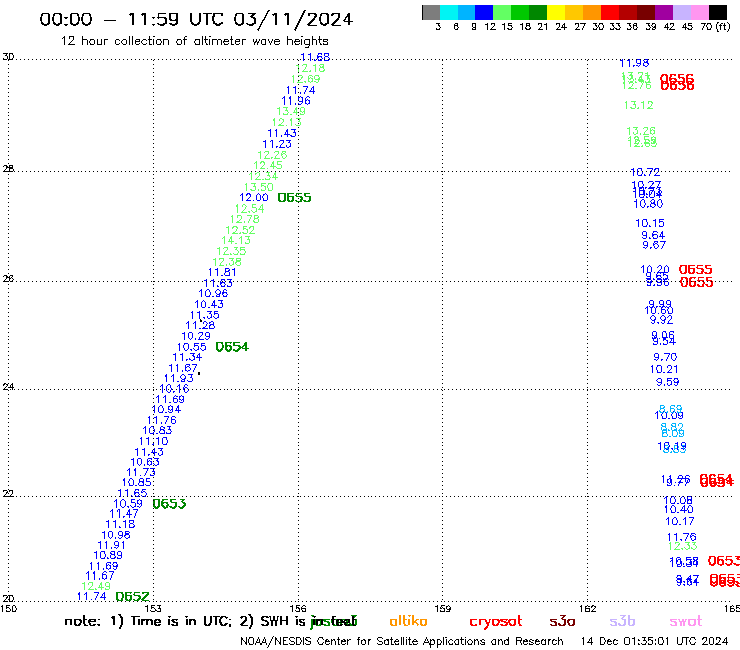Click the '70 (ft)' scale label
The height and width of the screenshot is (650, 740).
point(715,26)
